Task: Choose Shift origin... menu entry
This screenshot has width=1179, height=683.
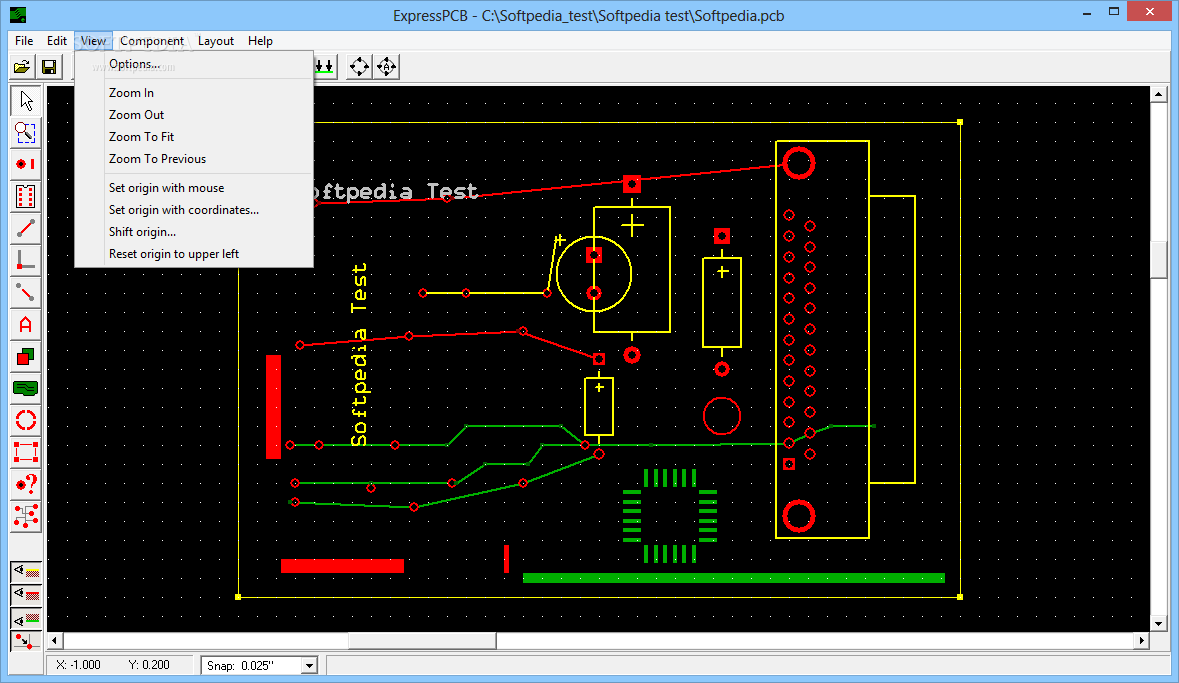Action: pyautogui.click(x=194, y=232)
